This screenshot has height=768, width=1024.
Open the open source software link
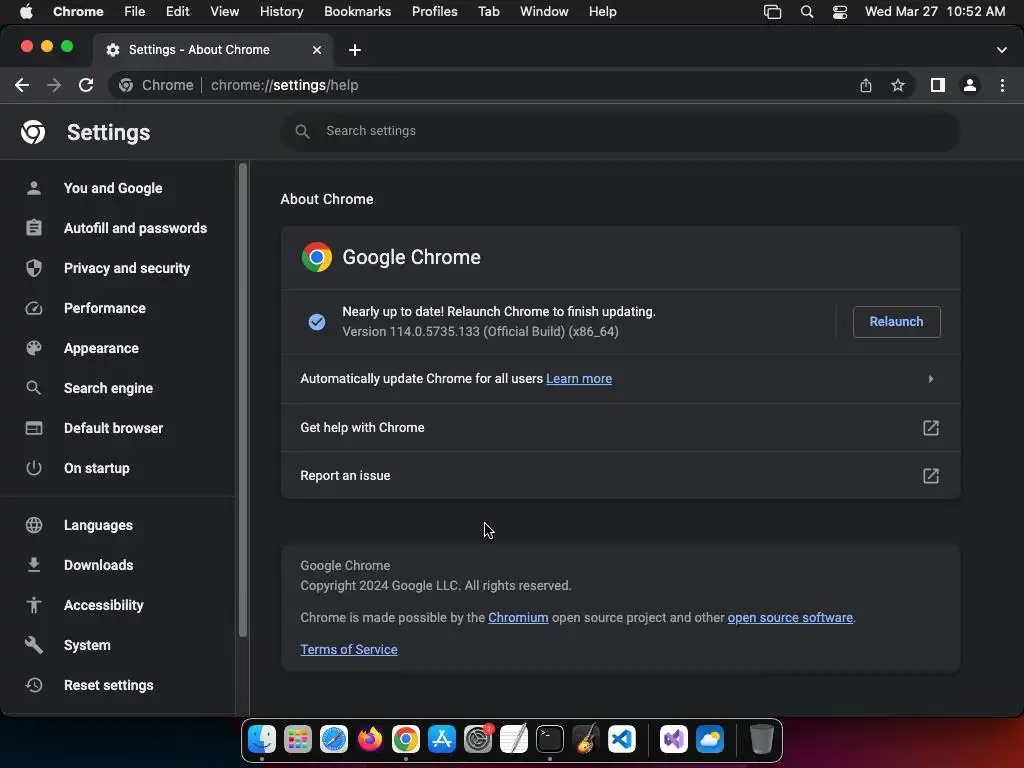(x=790, y=618)
